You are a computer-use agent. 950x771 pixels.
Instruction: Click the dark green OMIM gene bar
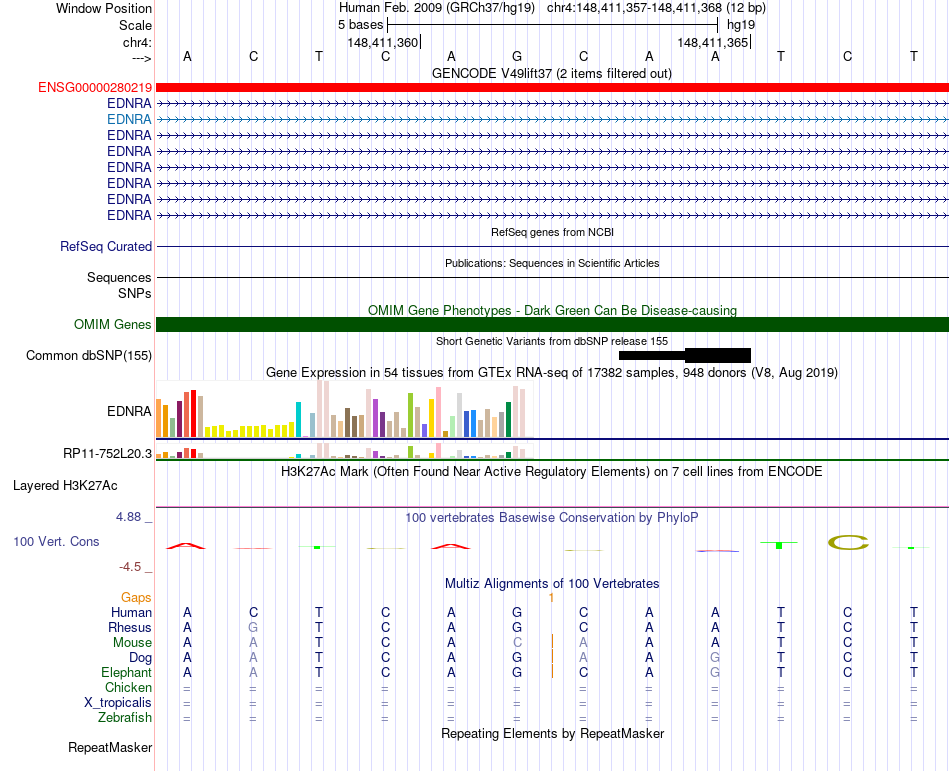552,325
